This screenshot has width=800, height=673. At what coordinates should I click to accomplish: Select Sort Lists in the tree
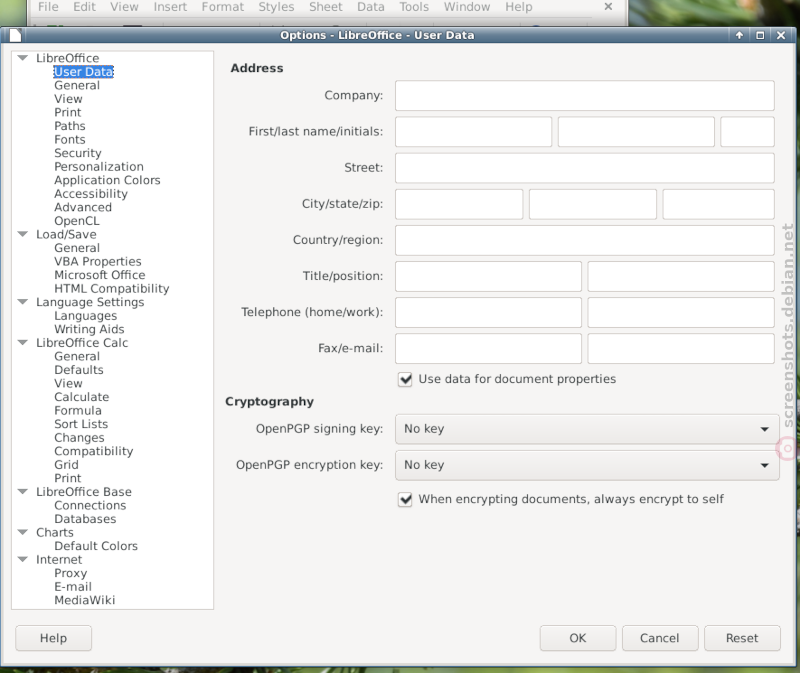[81, 424]
